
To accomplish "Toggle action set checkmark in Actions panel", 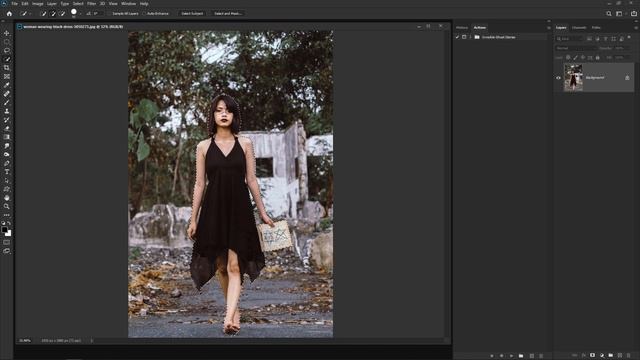I will point(458,37).
